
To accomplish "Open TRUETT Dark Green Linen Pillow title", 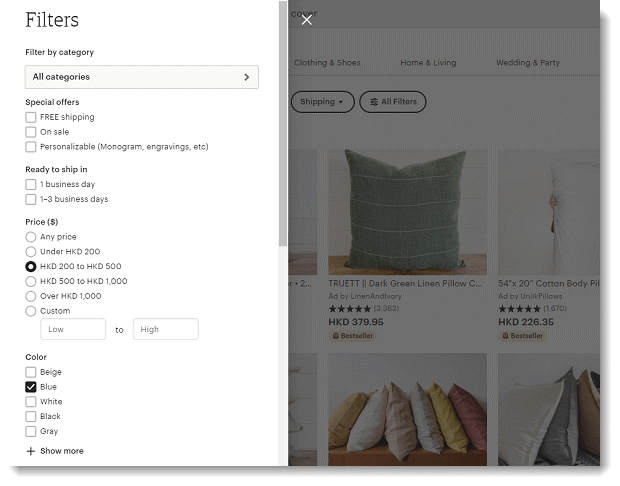I will 405,284.
